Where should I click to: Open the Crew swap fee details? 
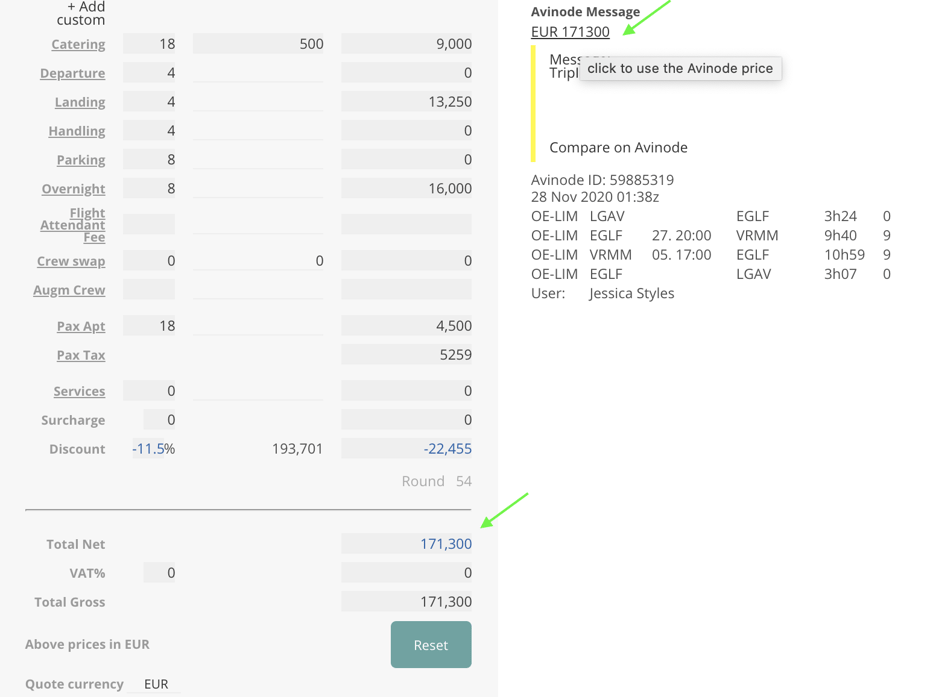70,261
